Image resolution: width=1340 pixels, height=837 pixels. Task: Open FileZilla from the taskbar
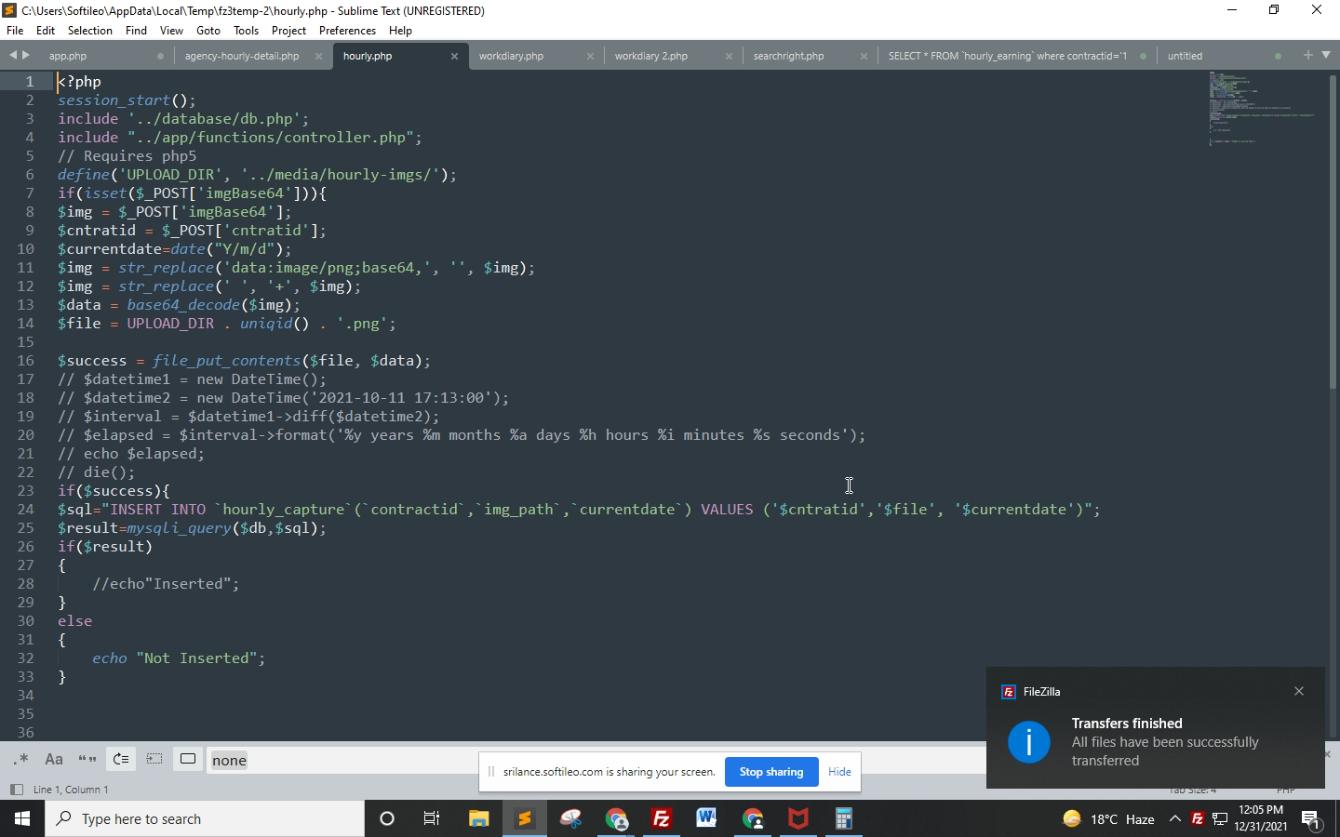click(x=661, y=818)
